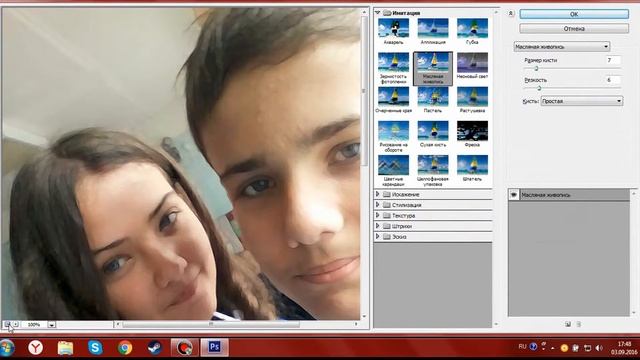
Task: Collapse the Имитация filter folder
Action: pyautogui.click(x=378, y=13)
